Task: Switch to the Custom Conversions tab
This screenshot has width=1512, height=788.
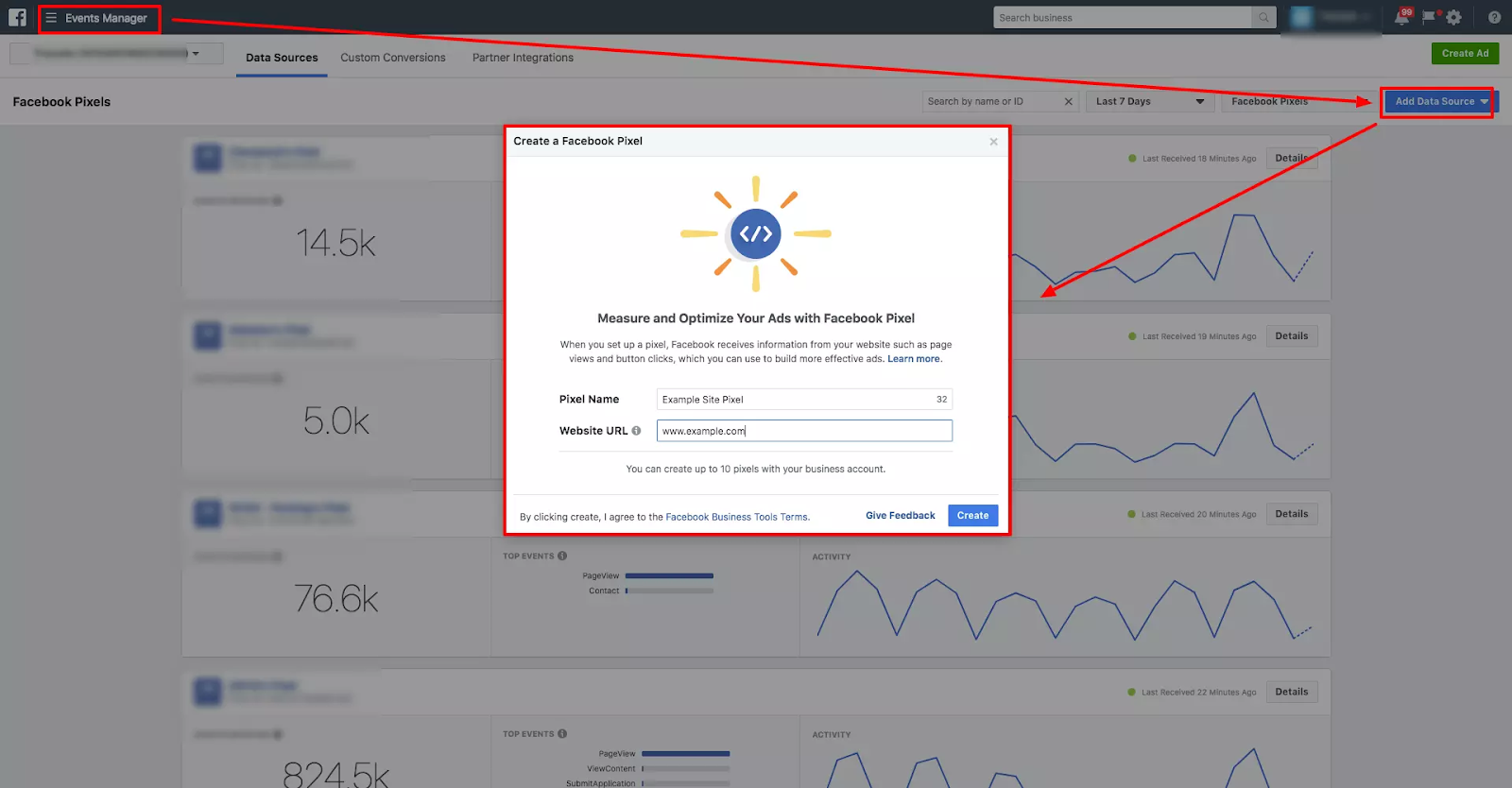Action: [x=393, y=58]
